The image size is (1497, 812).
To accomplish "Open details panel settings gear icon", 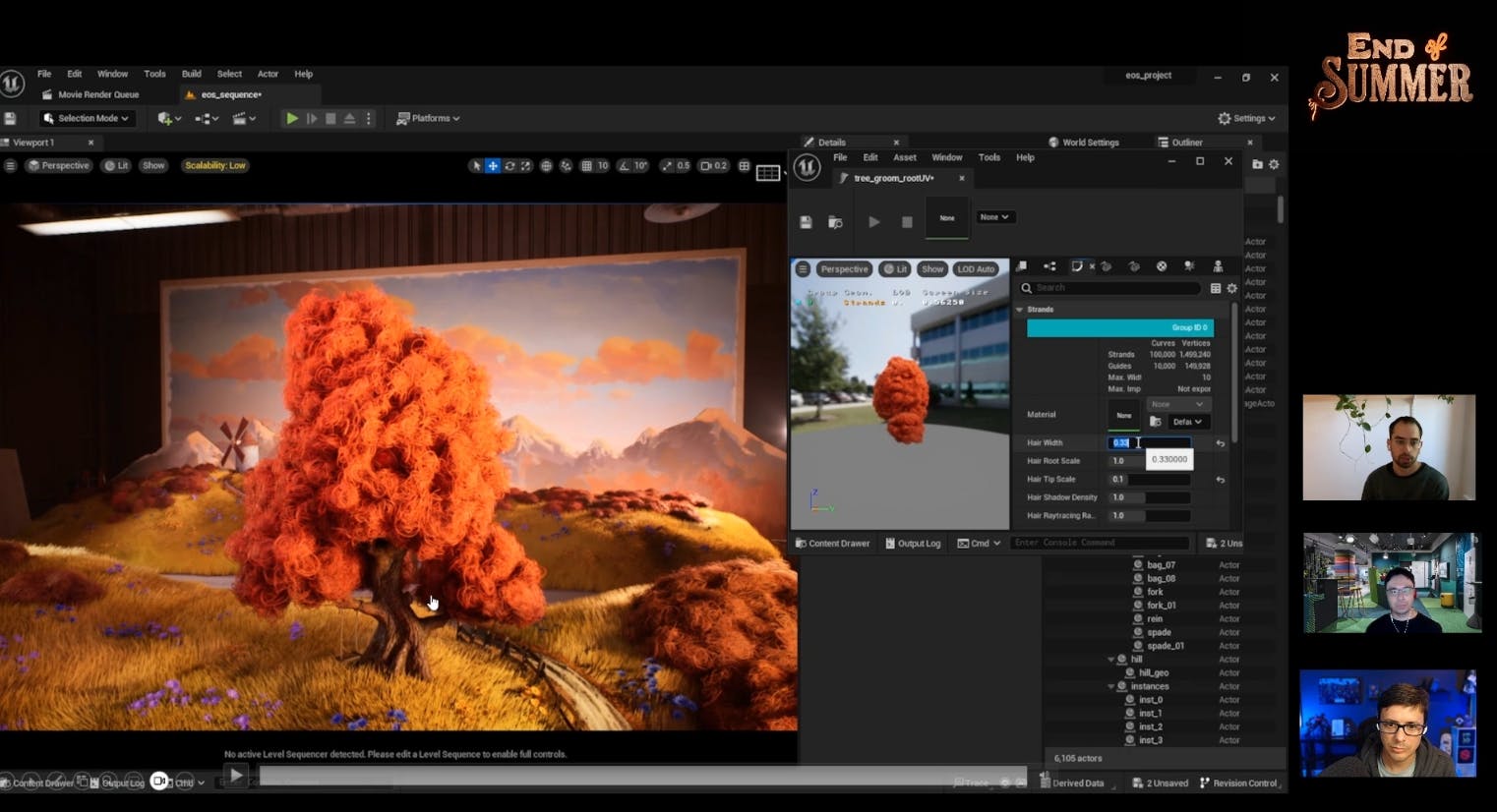I will (x=1231, y=288).
